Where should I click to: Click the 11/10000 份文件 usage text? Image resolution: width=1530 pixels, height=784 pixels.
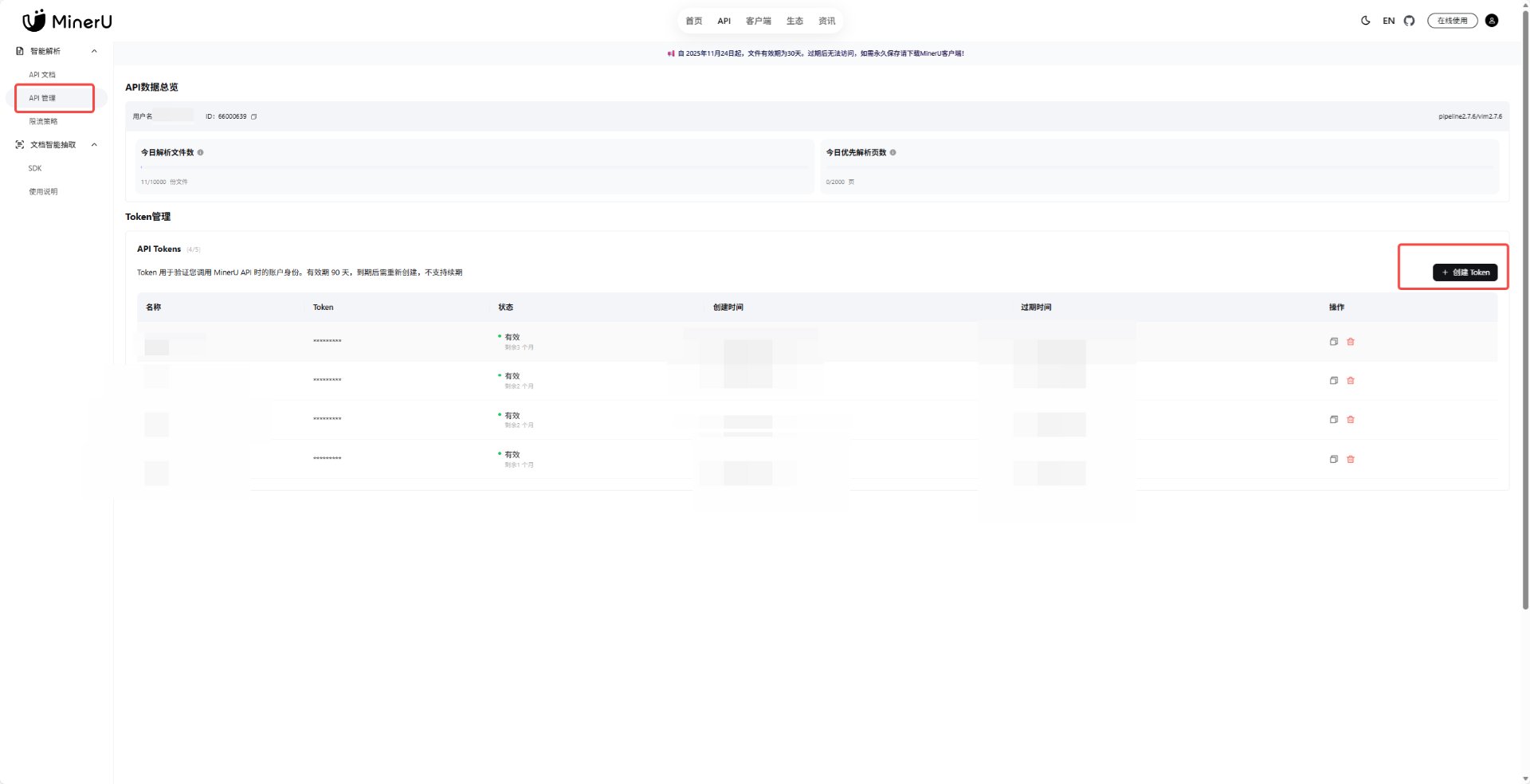(164, 182)
